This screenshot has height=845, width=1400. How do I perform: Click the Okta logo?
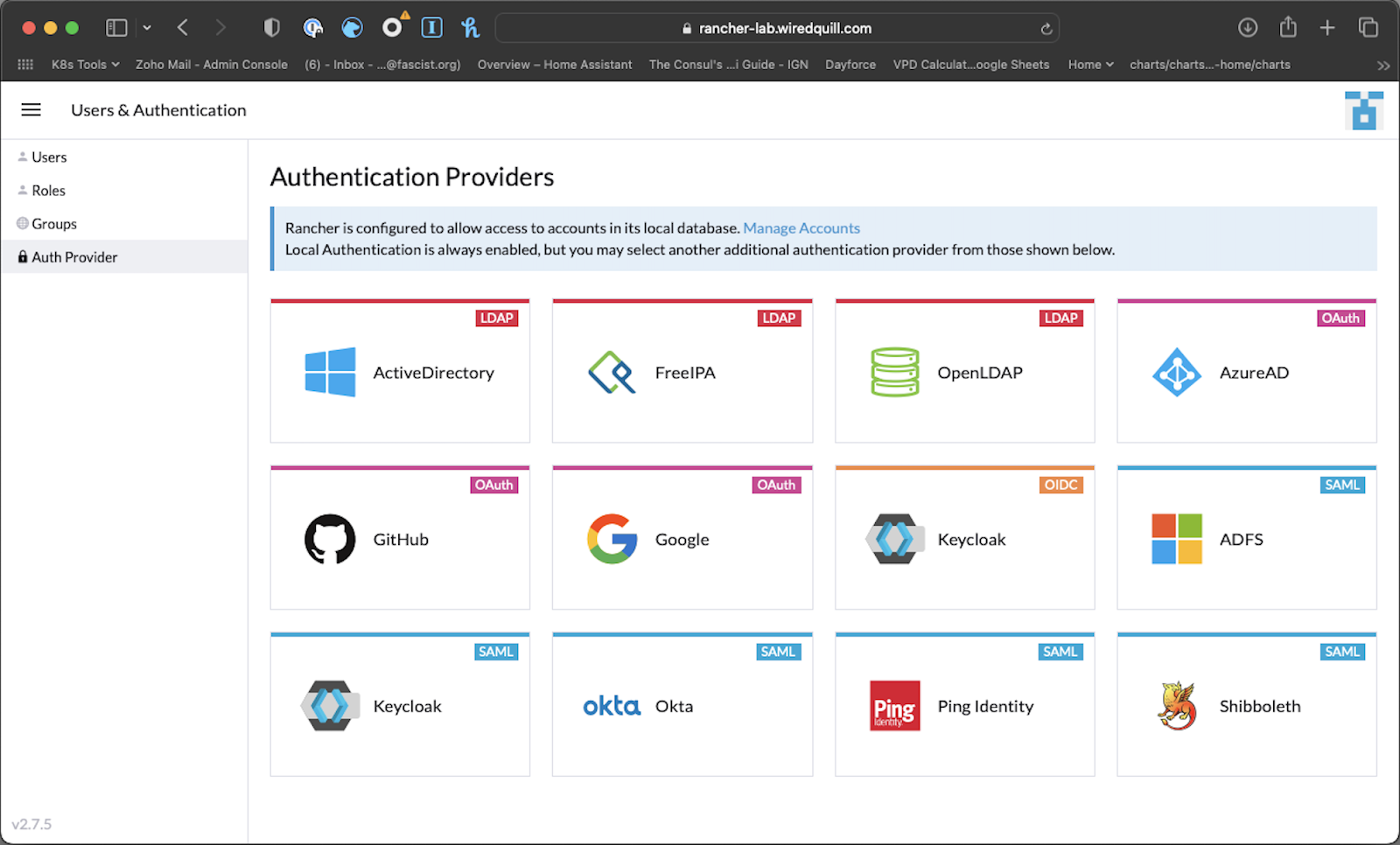pyautogui.click(x=612, y=706)
